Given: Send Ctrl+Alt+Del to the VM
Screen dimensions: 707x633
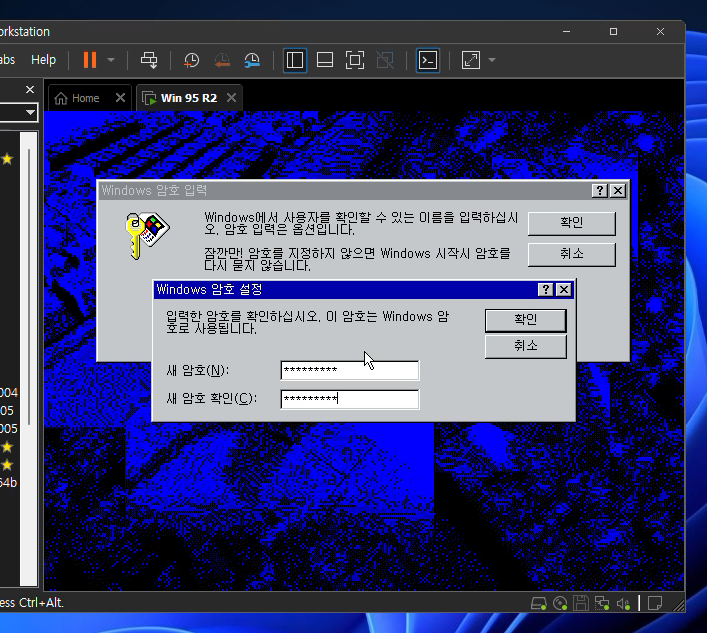Looking at the screenshot, I should [x=149, y=60].
